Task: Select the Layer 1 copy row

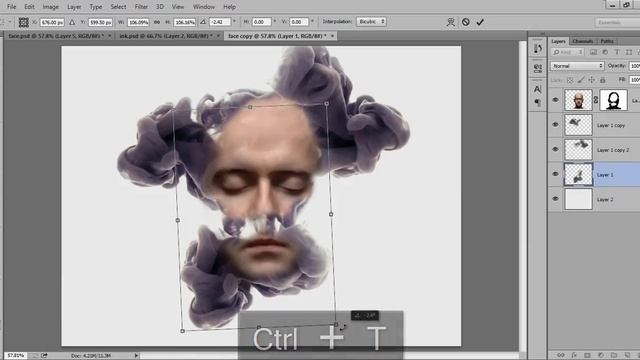Action: 594,125
